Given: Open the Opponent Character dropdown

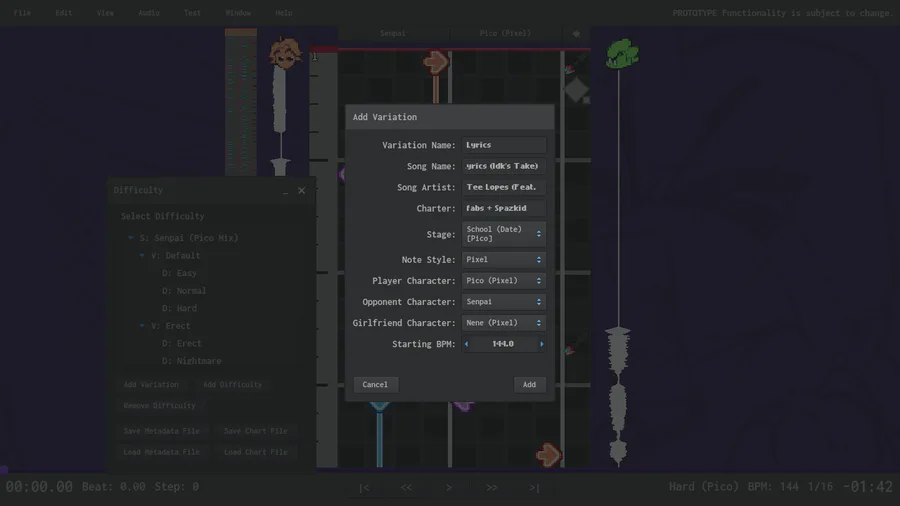Looking at the screenshot, I should pos(503,302).
